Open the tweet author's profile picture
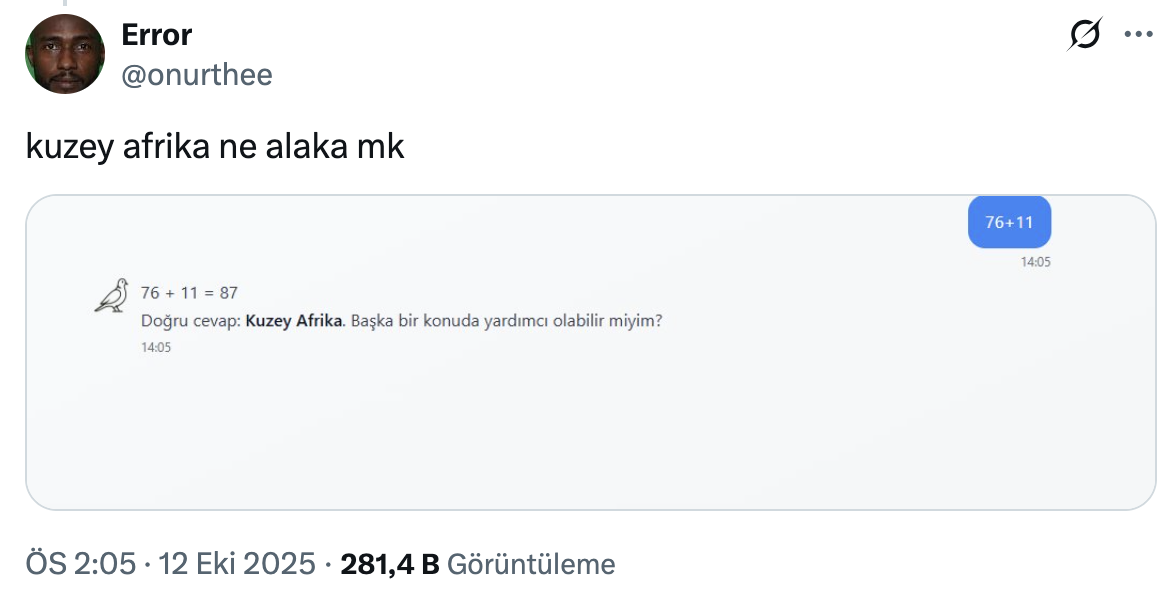This screenshot has width=1176, height=610. click(65, 54)
